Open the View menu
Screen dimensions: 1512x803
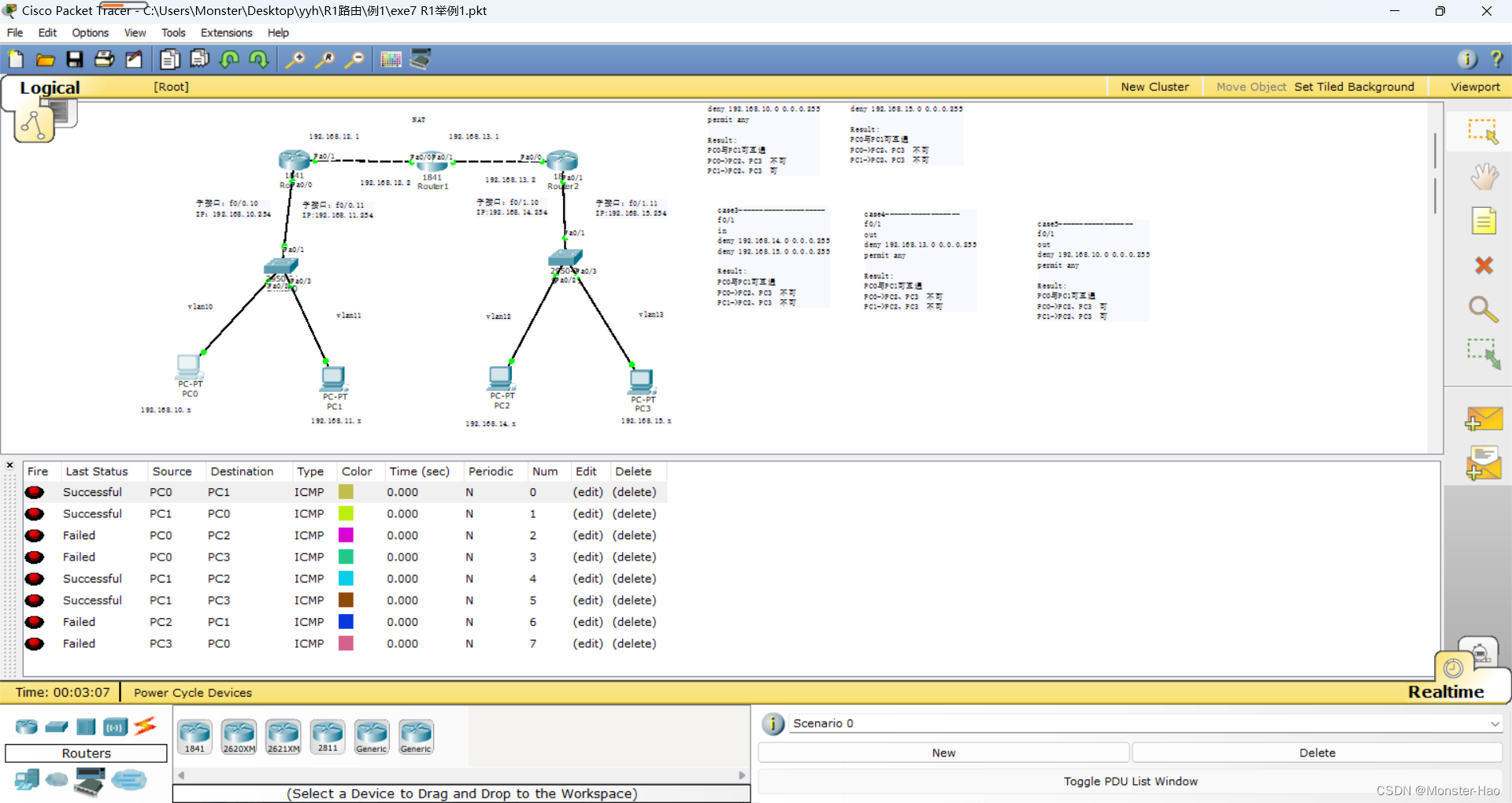(135, 33)
